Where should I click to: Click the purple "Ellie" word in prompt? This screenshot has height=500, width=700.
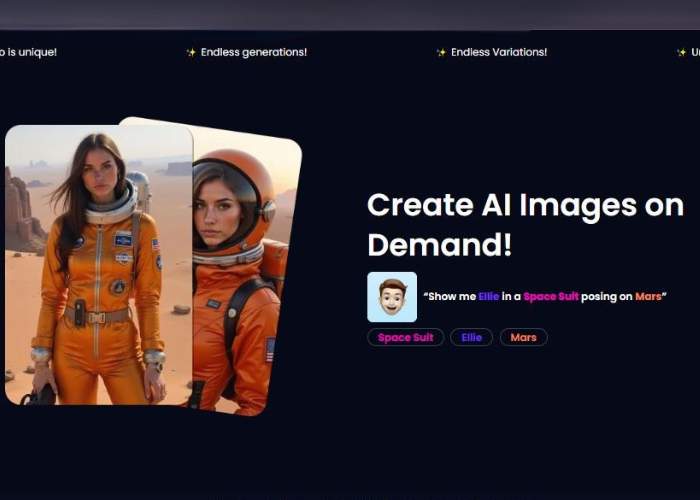coord(487,297)
